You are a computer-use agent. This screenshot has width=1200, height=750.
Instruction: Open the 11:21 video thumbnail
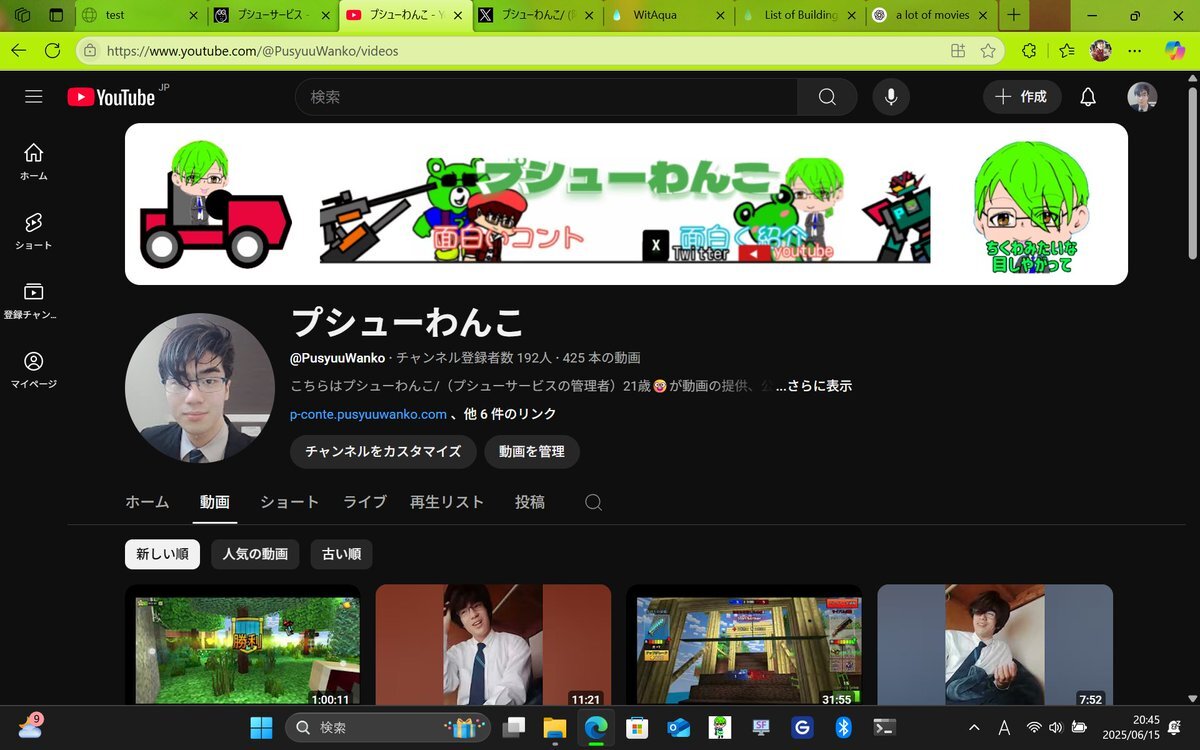[493, 645]
